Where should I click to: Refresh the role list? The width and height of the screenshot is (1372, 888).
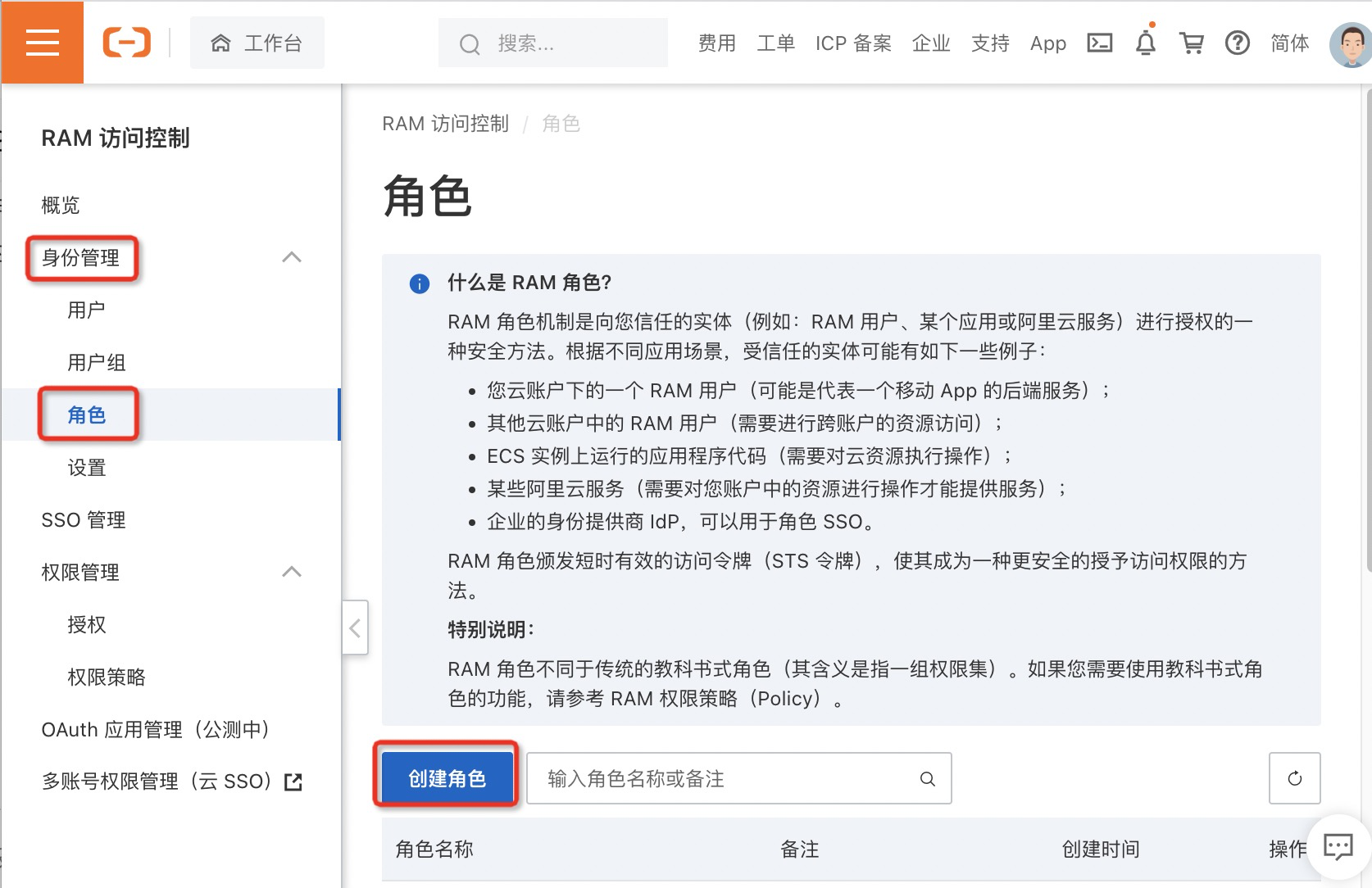[x=1295, y=778]
